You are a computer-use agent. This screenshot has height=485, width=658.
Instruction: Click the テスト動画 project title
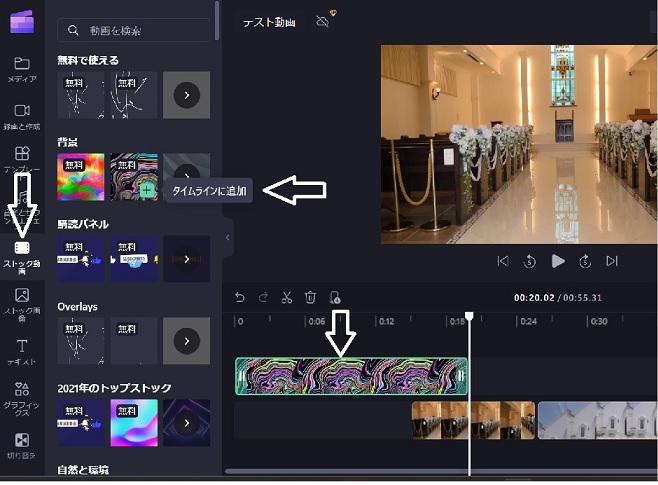pyautogui.click(x=269, y=22)
